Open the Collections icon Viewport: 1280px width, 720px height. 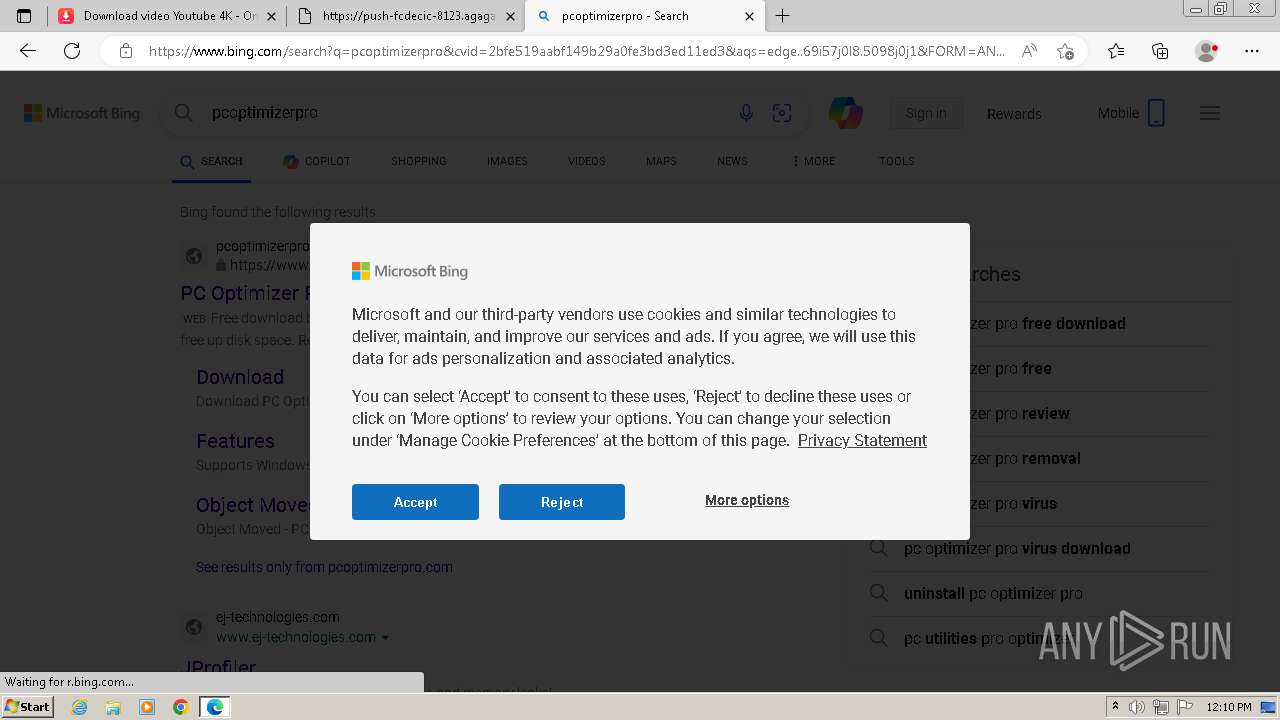point(1160,51)
